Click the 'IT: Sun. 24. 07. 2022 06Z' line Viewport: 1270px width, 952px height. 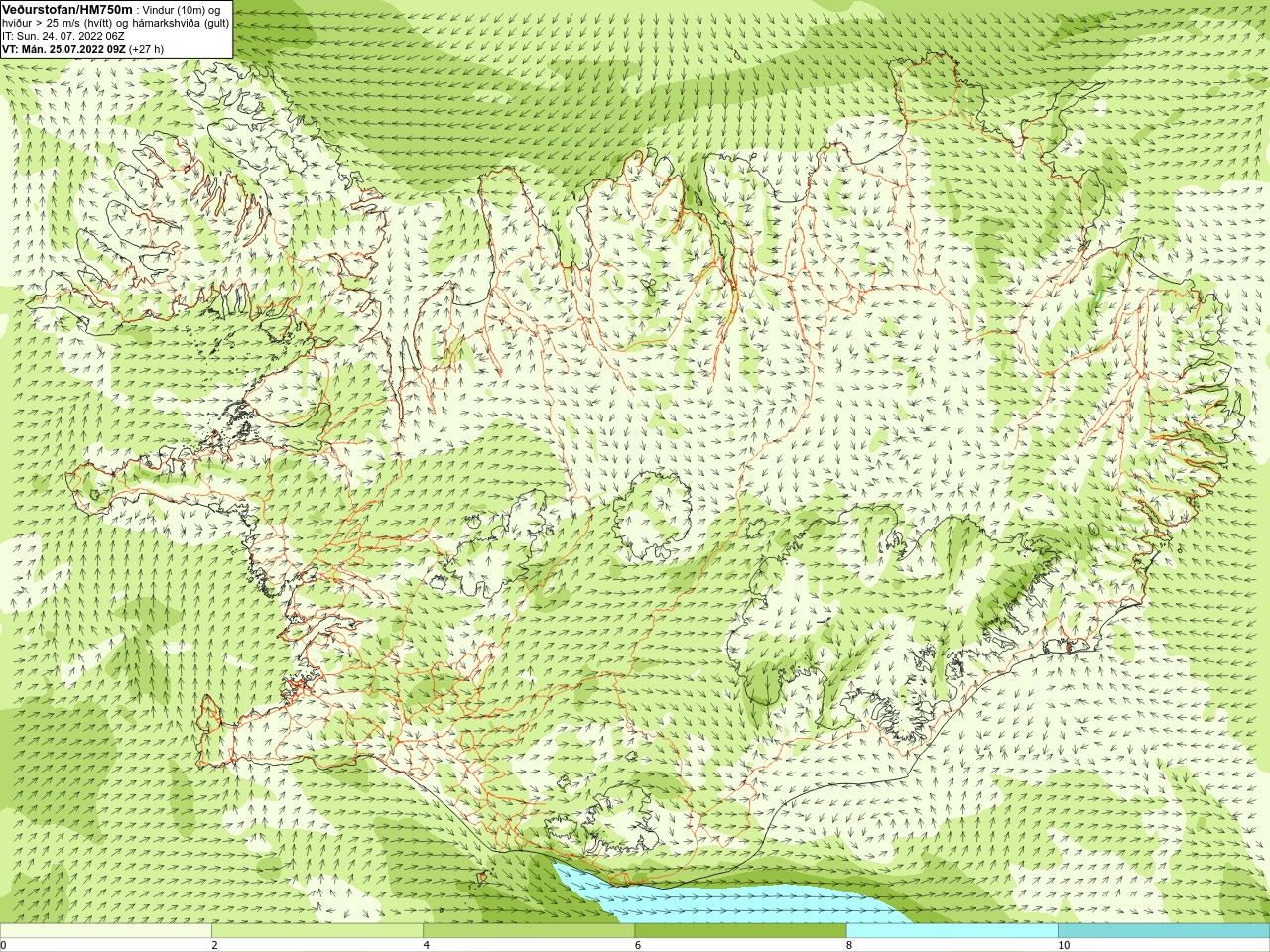tap(63, 36)
